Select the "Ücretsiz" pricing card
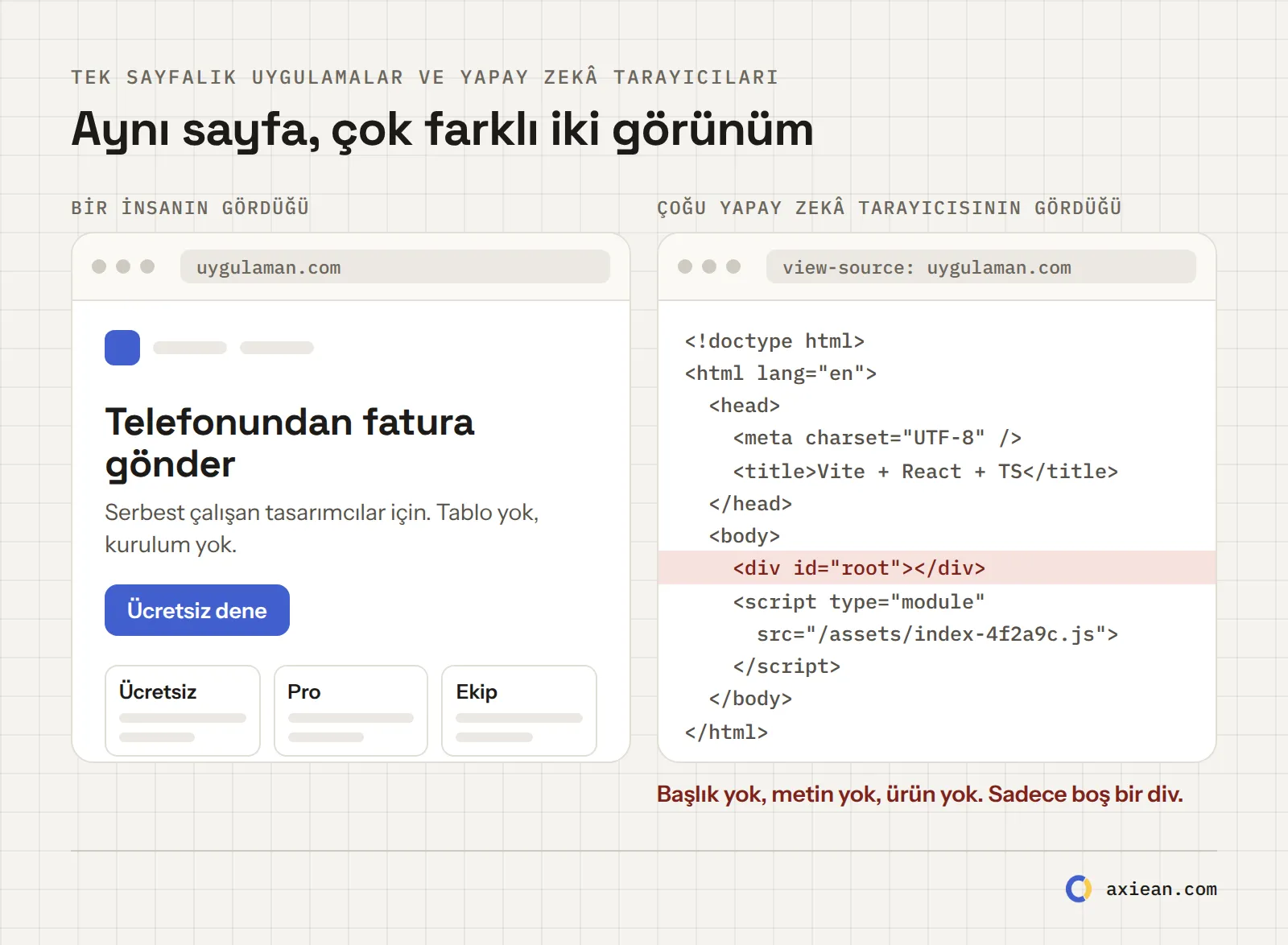Screen dimensions: 1288x945 click(x=183, y=710)
